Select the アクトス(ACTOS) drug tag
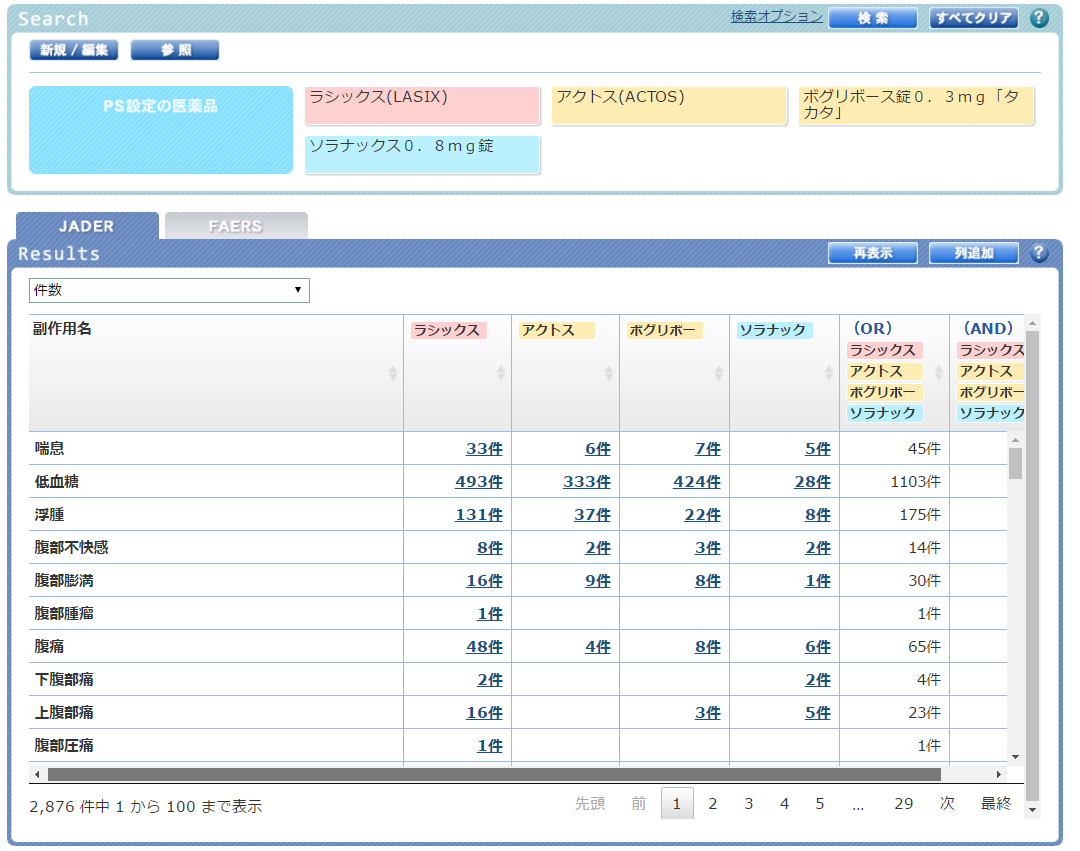Image resolution: width=1080 pixels, height=851 pixels. [x=669, y=105]
